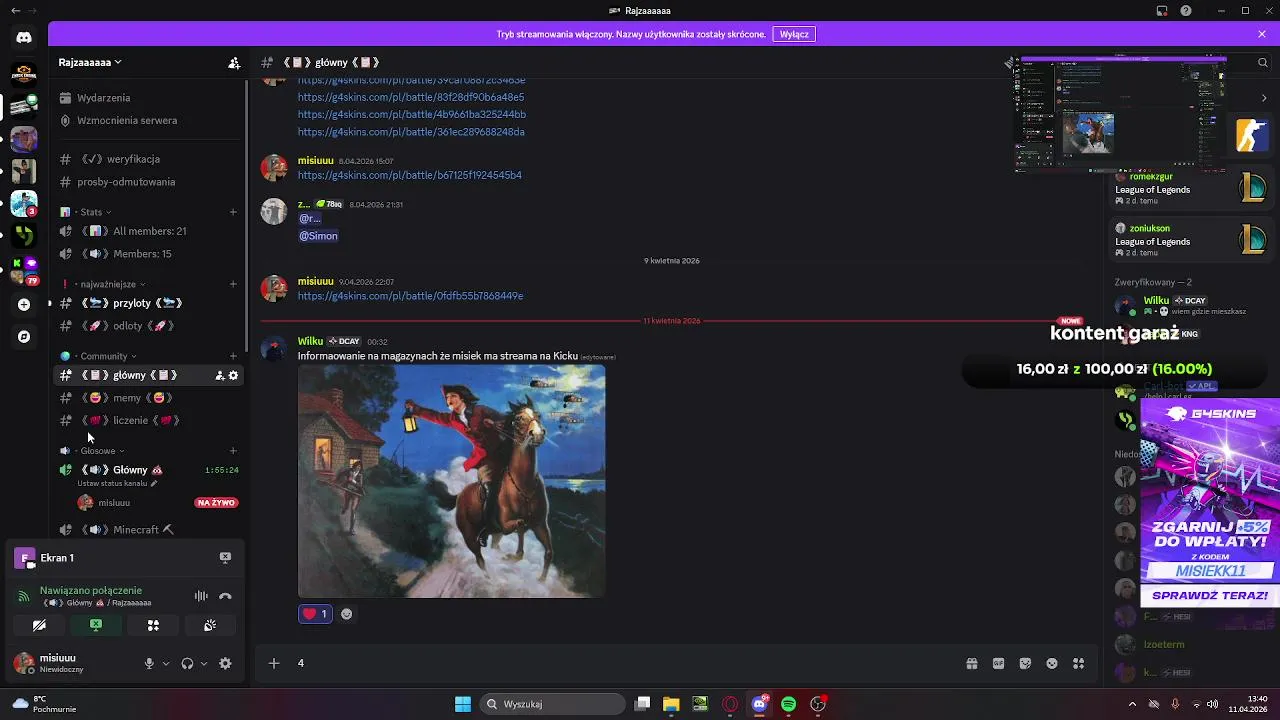Open Spotify from taskbar
Image resolution: width=1280 pixels, height=720 pixels.
789,704
